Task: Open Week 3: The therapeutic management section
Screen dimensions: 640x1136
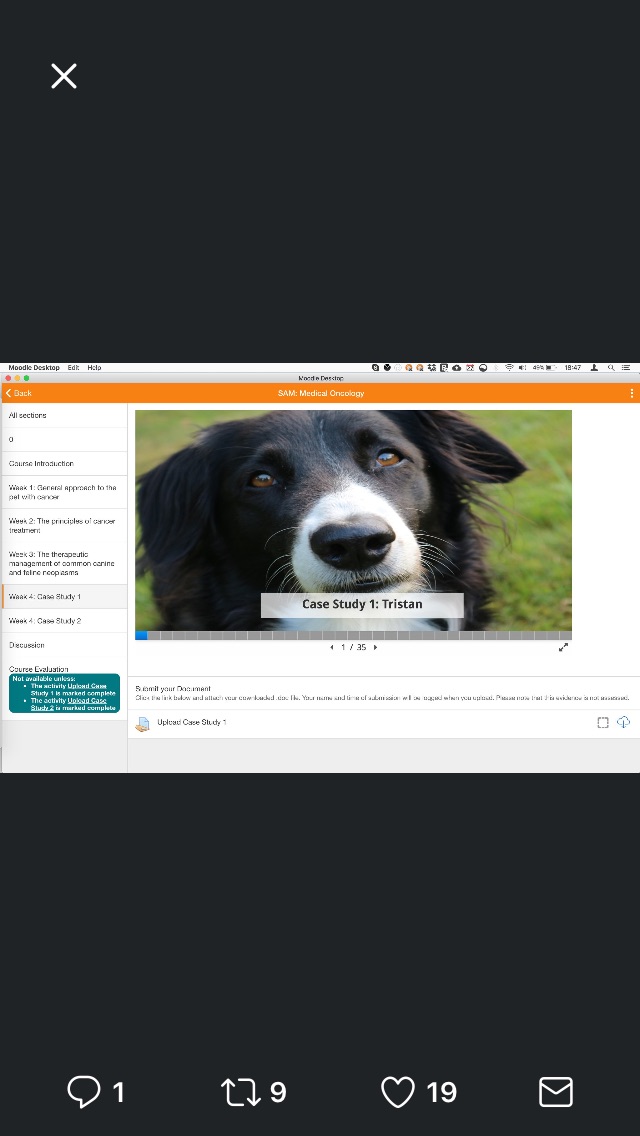Action: (x=65, y=563)
